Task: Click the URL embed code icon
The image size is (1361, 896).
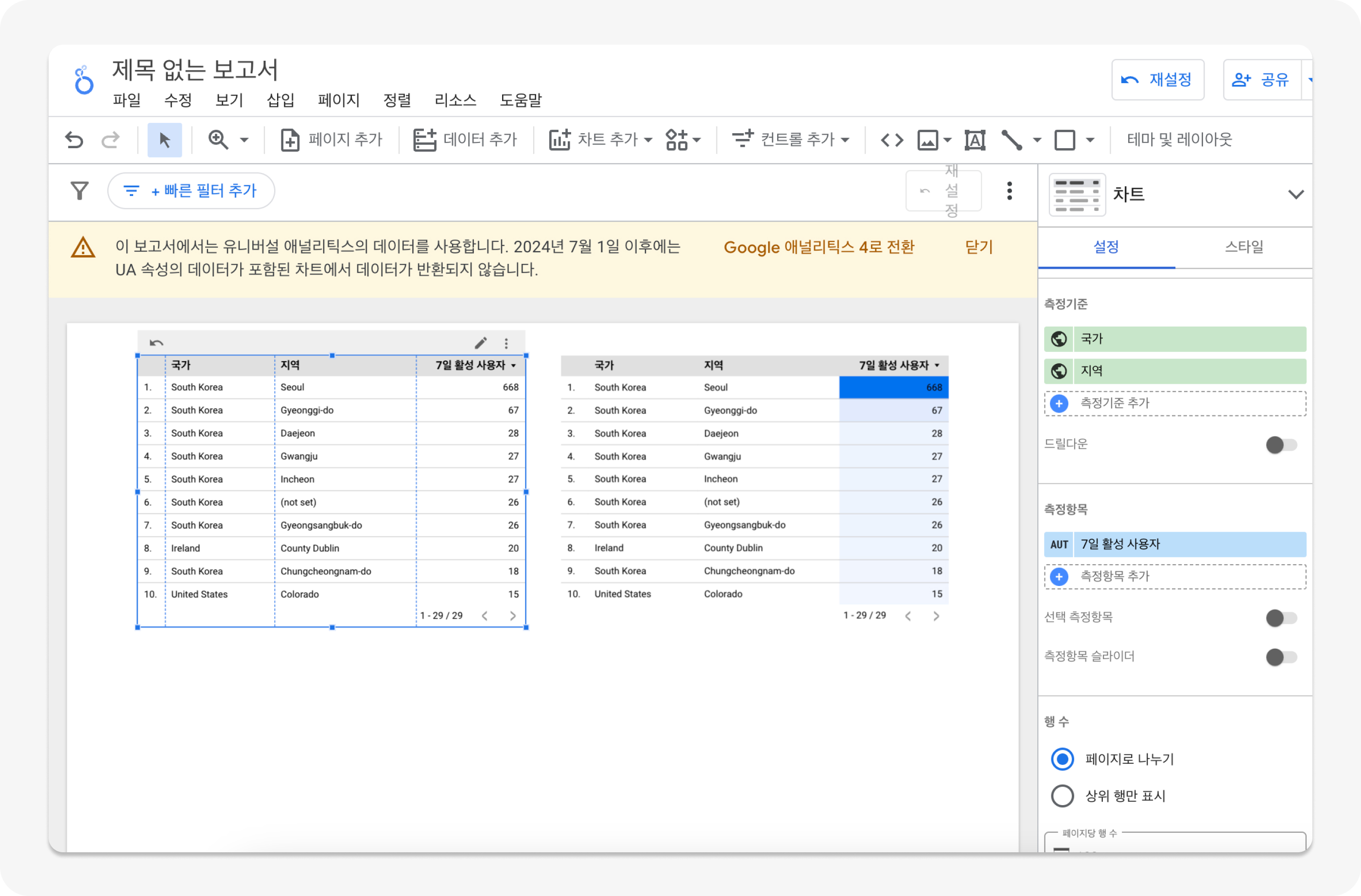Action: click(891, 139)
